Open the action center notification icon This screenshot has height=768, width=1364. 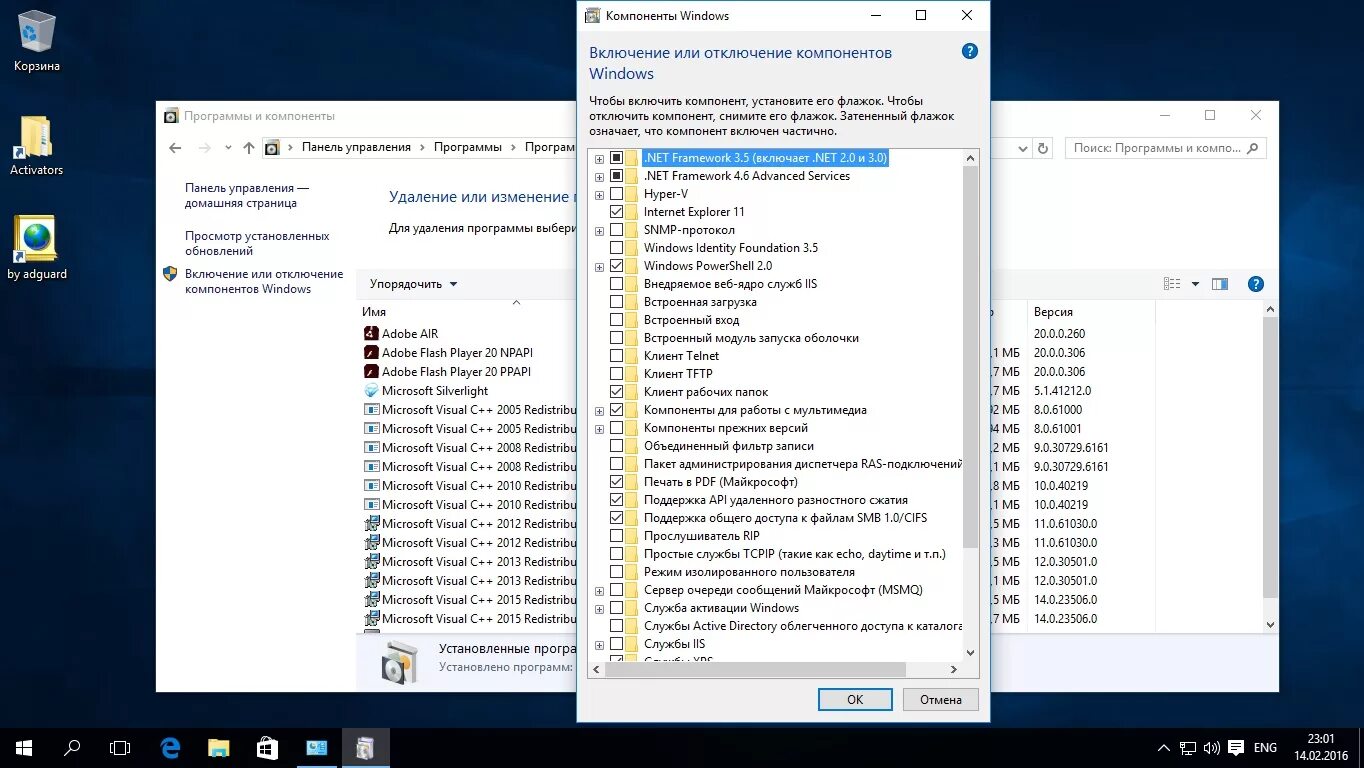point(1237,748)
